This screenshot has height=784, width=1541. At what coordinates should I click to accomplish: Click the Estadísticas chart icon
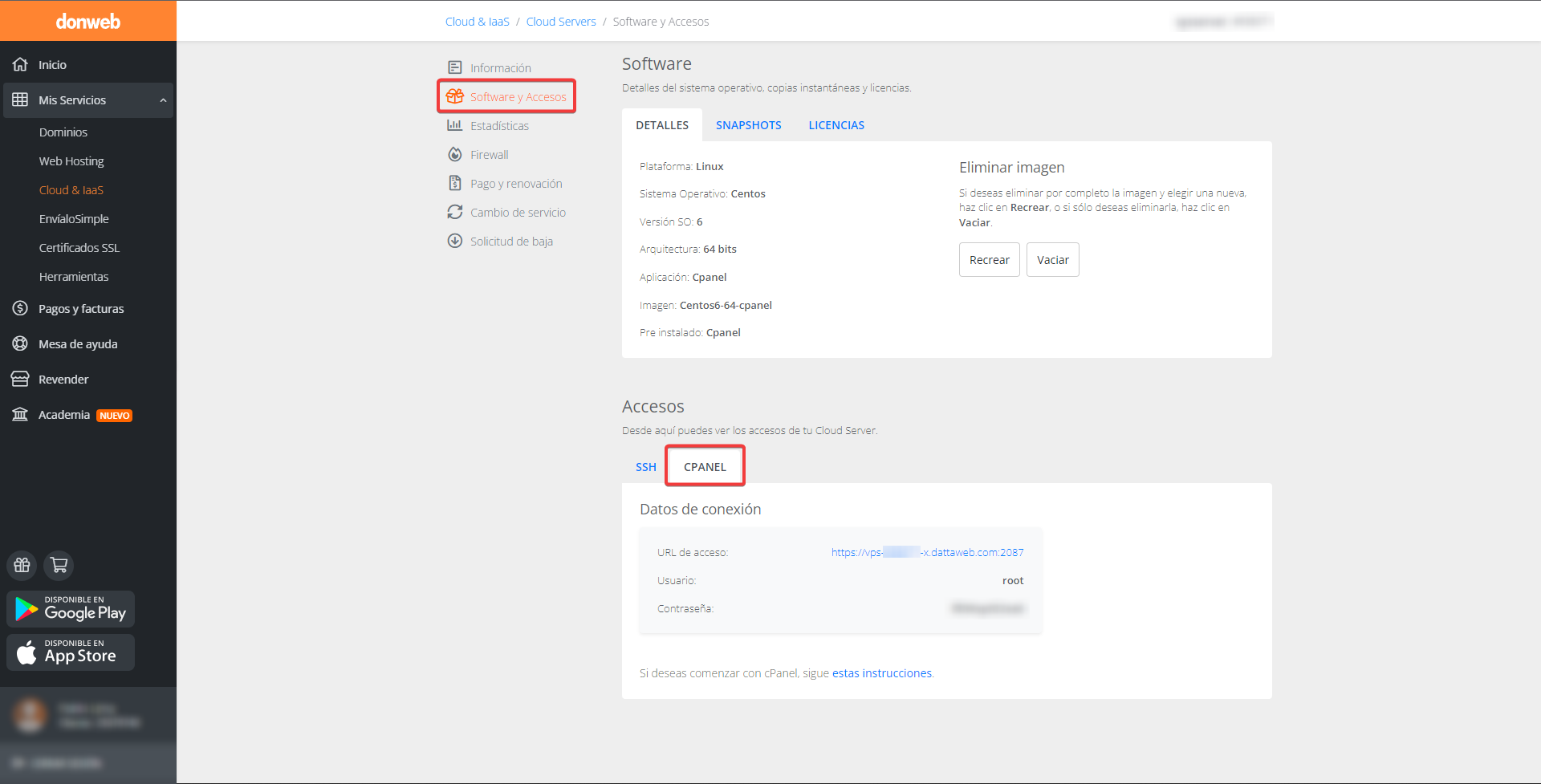(x=455, y=125)
